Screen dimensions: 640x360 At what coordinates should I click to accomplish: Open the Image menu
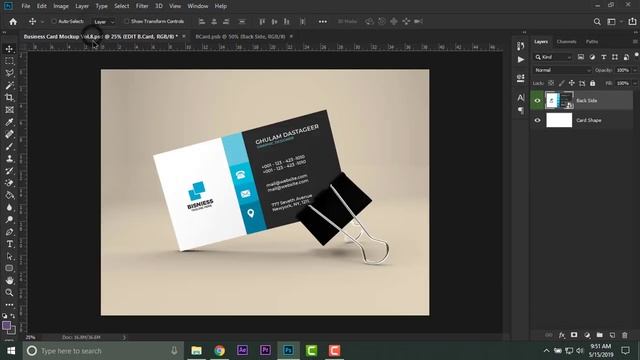[x=61, y=6]
